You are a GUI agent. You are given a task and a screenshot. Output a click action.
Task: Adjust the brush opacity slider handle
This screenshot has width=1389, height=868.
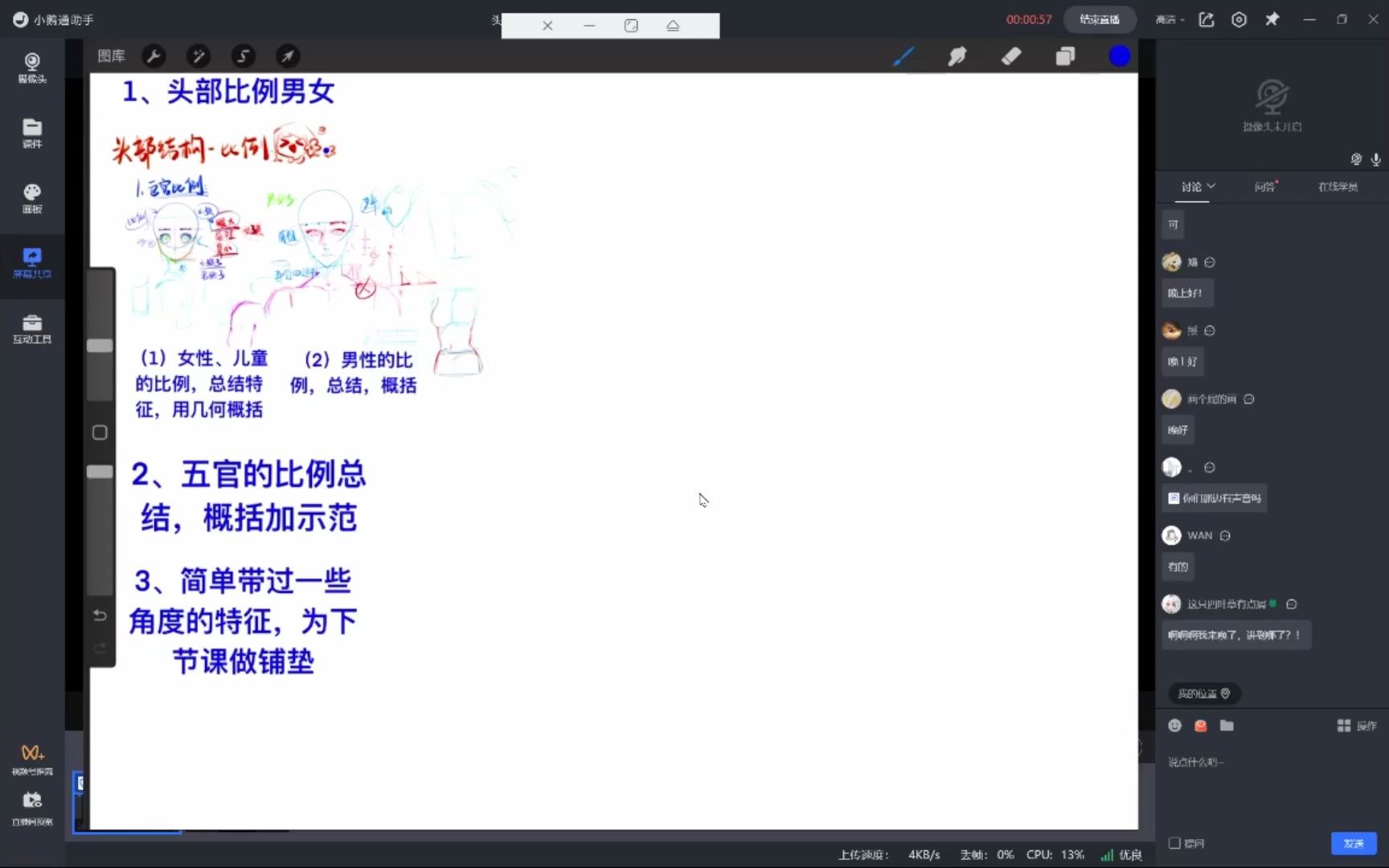click(x=100, y=472)
